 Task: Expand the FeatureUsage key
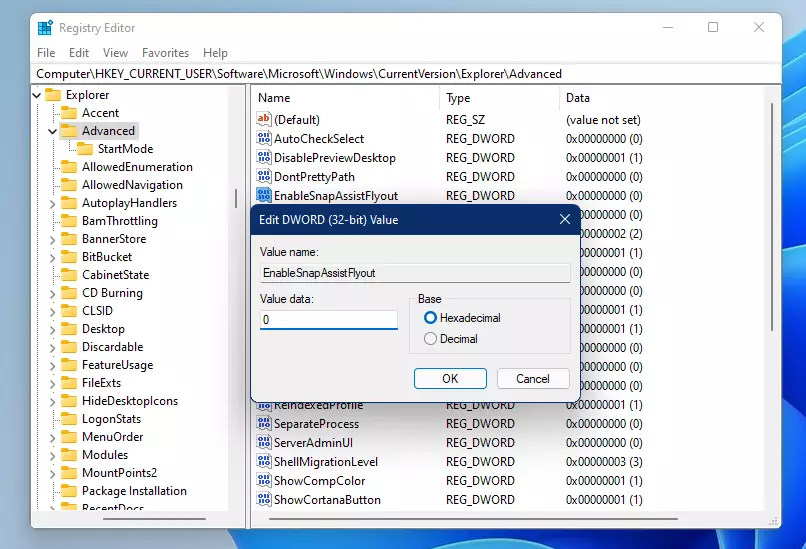52,365
